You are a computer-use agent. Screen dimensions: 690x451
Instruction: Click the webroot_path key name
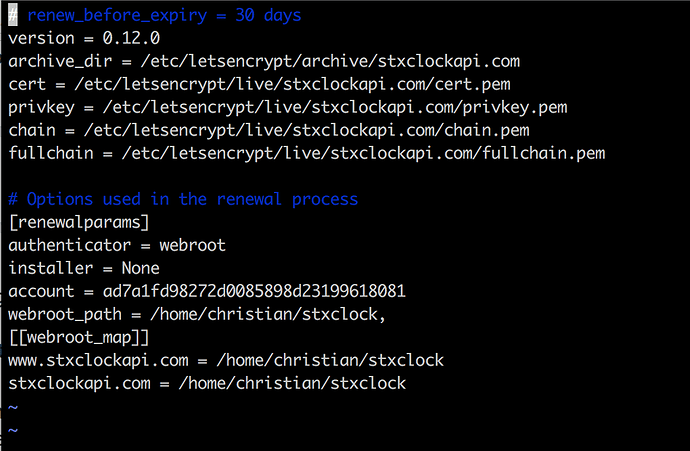tap(65, 315)
